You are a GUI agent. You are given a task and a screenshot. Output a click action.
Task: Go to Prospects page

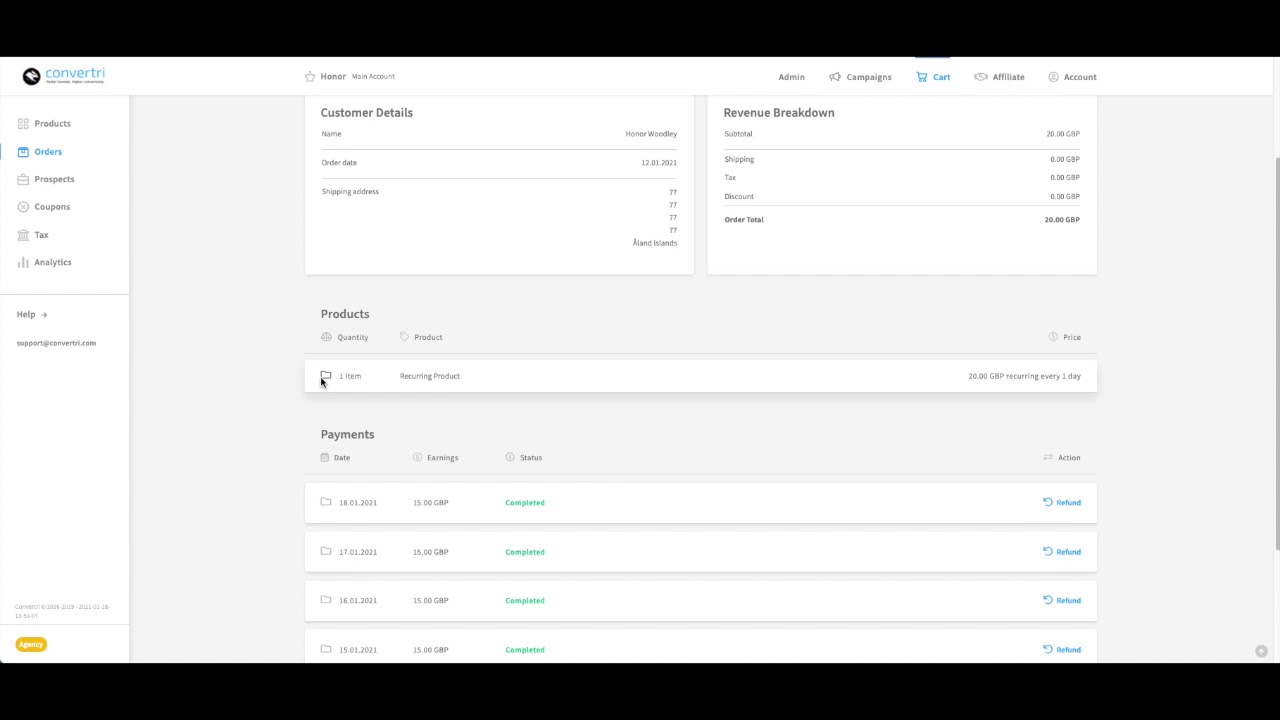tap(54, 179)
